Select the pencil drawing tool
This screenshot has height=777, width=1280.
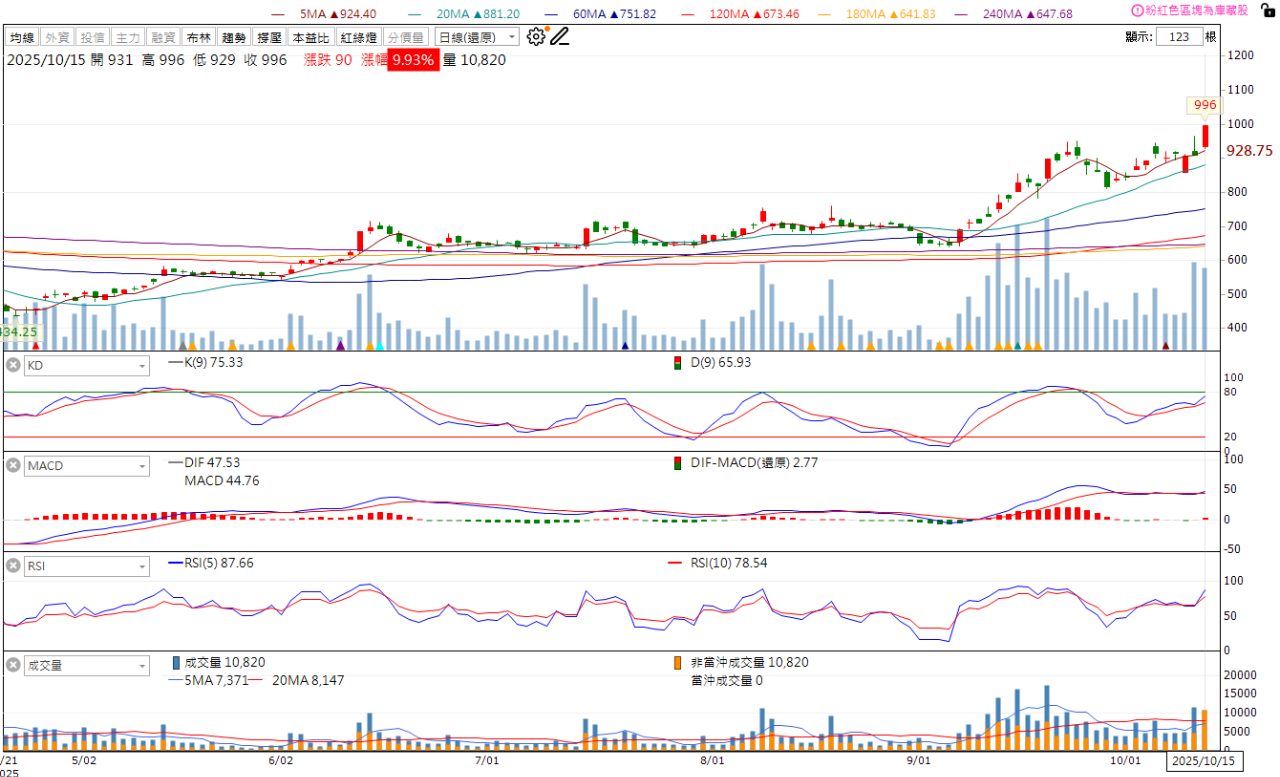point(559,37)
